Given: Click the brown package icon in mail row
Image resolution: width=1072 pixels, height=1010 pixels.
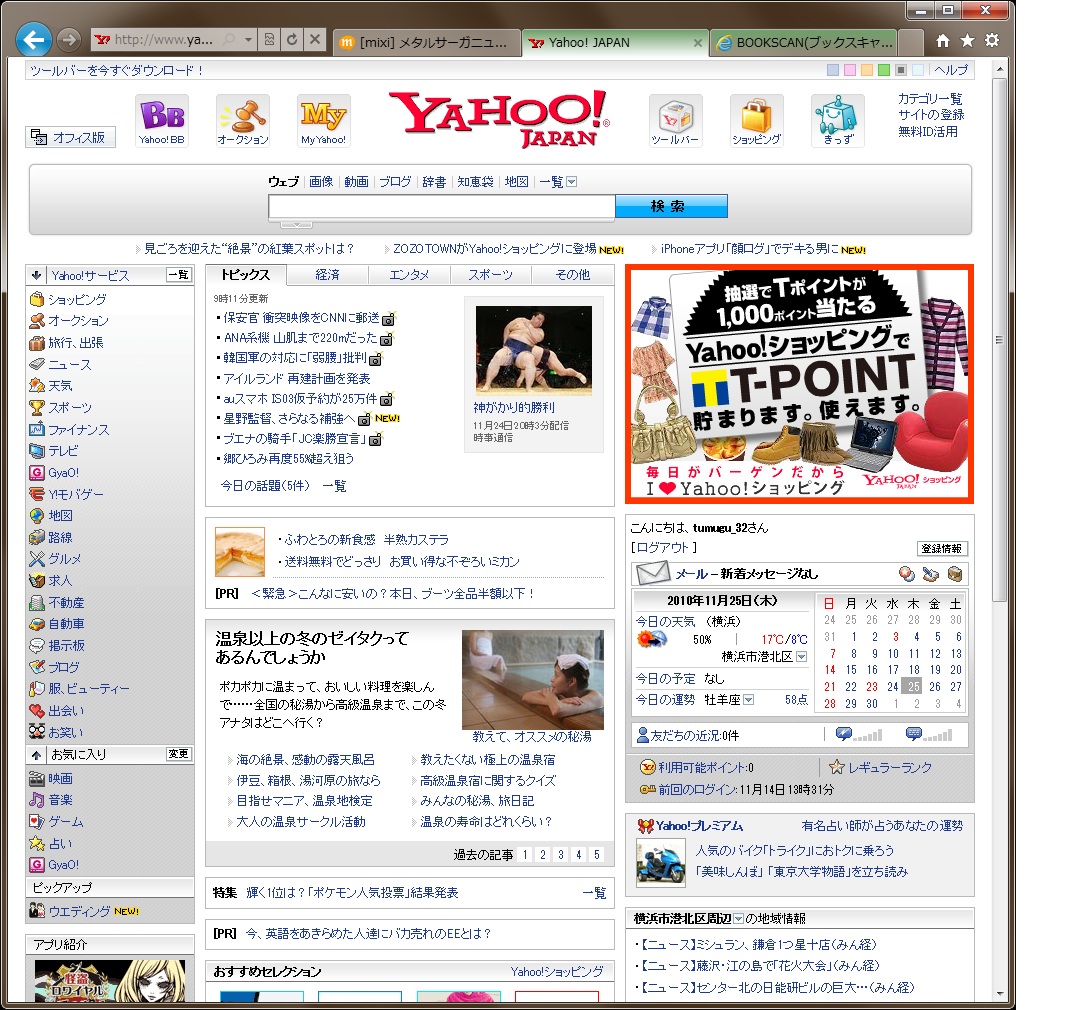Looking at the screenshot, I should coord(955,574).
